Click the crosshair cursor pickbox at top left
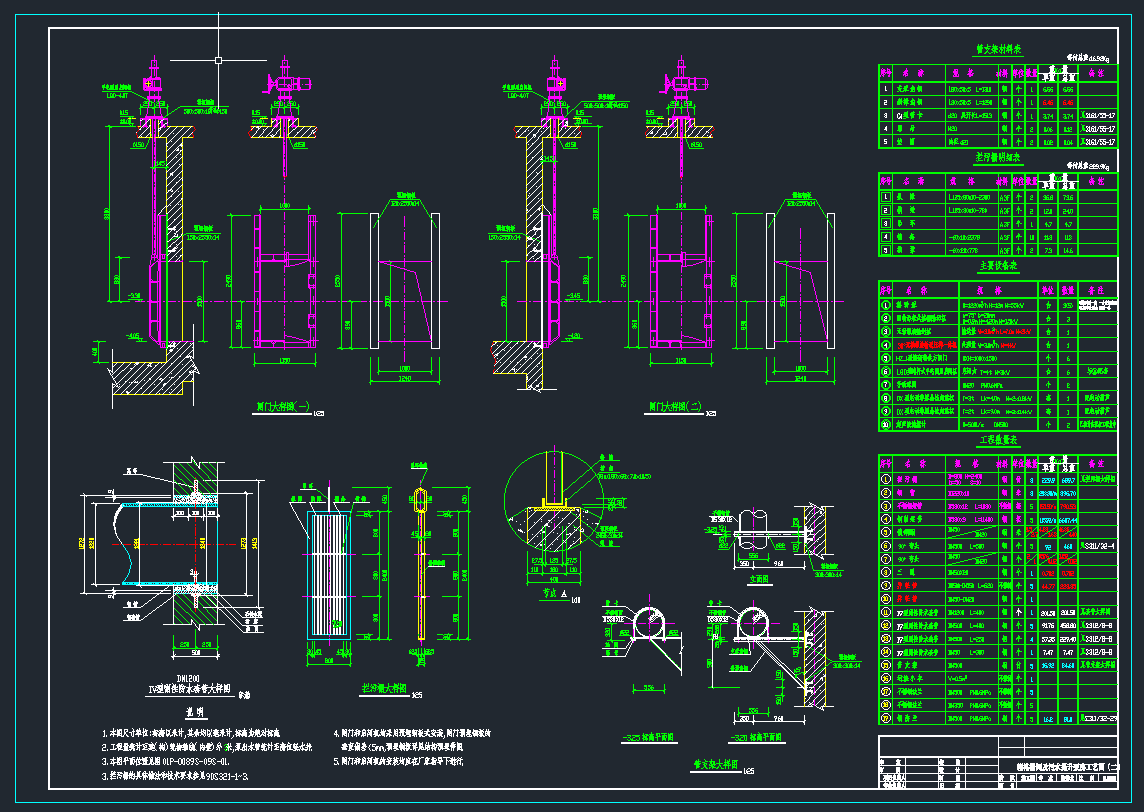This screenshot has width=1144, height=812. point(218,61)
